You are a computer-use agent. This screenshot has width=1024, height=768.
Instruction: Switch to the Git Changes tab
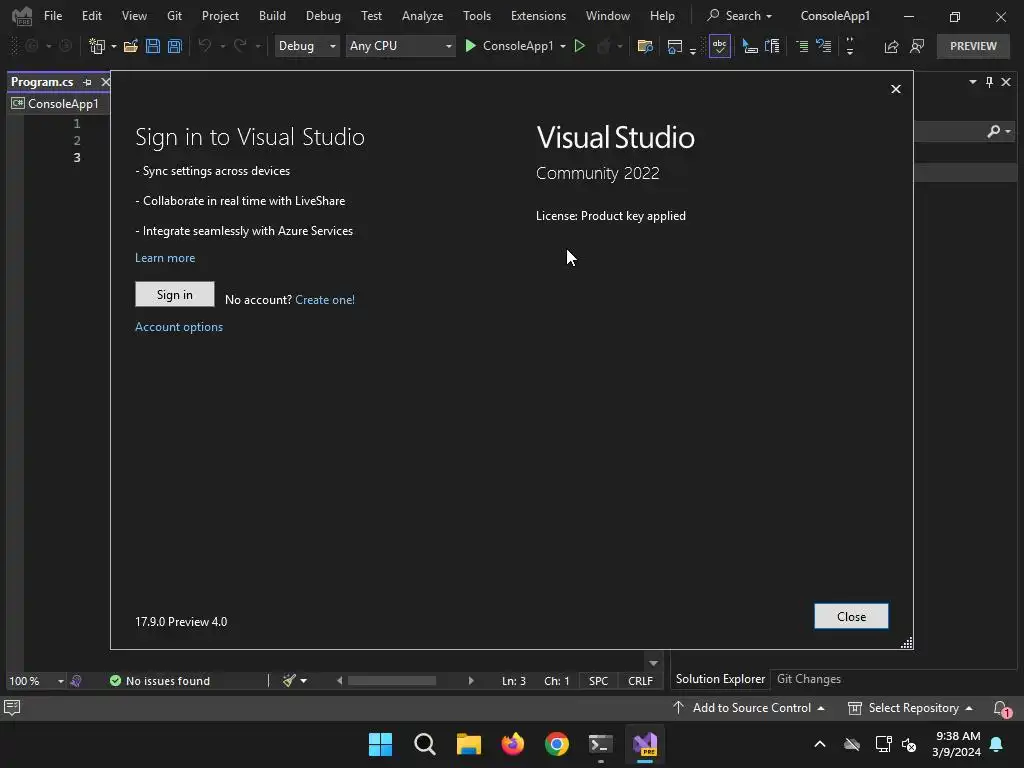(808, 679)
